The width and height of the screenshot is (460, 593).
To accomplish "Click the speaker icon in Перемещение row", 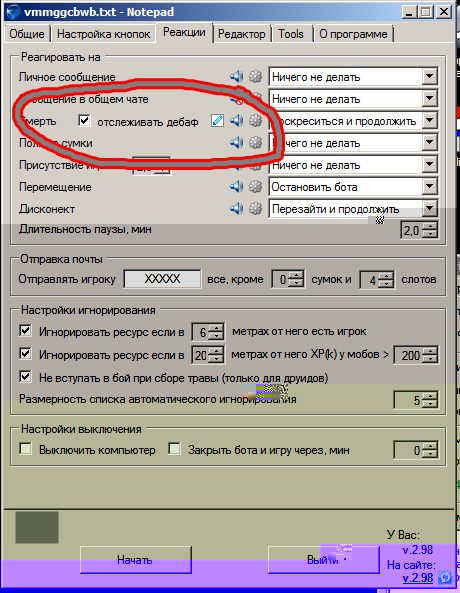I will point(236,186).
